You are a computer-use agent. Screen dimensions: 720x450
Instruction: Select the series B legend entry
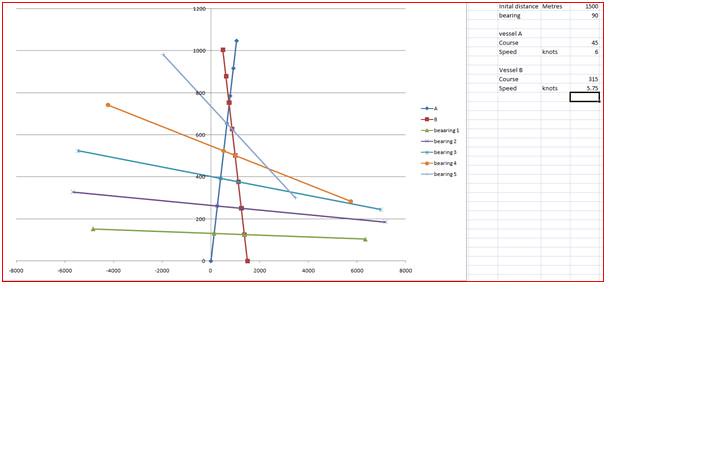pos(435,119)
